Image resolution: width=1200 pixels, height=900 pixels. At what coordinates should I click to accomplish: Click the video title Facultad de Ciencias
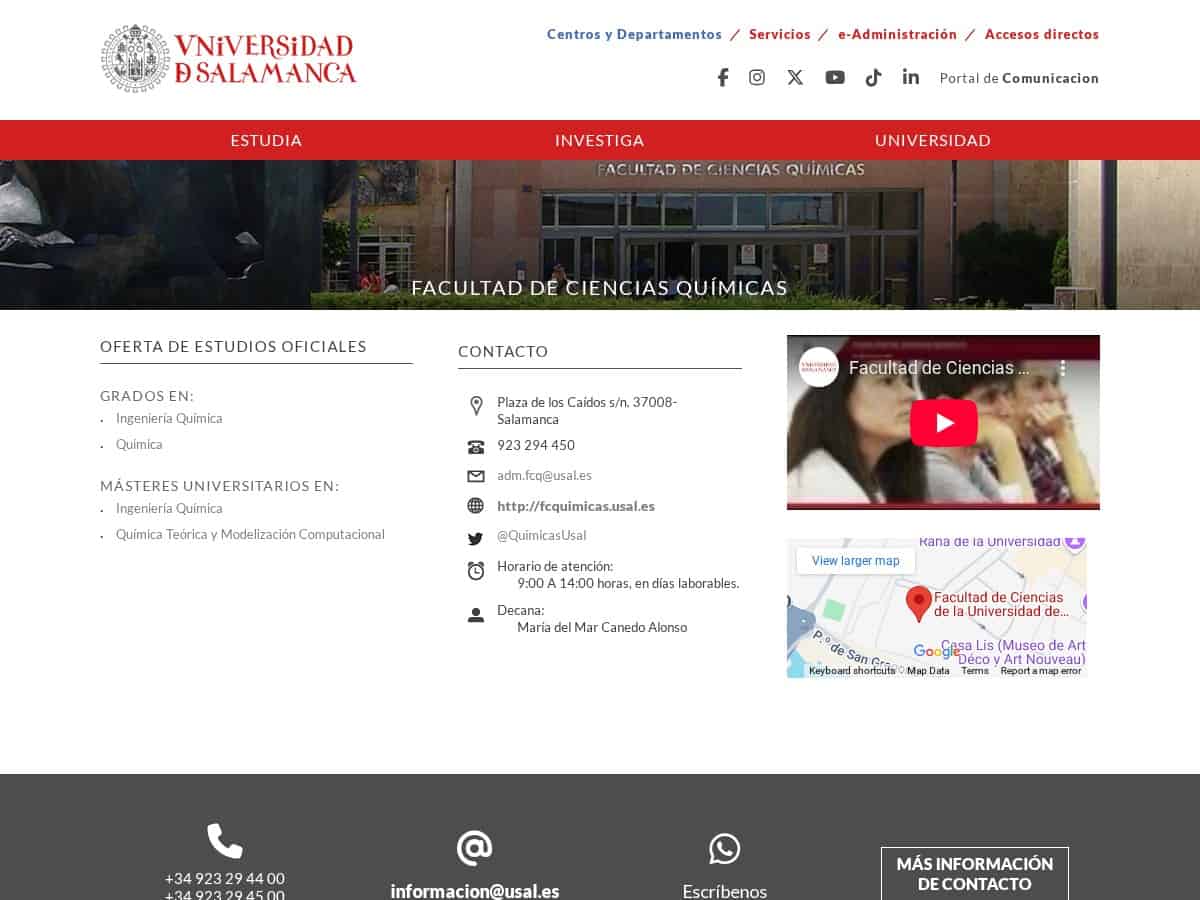coord(939,368)
